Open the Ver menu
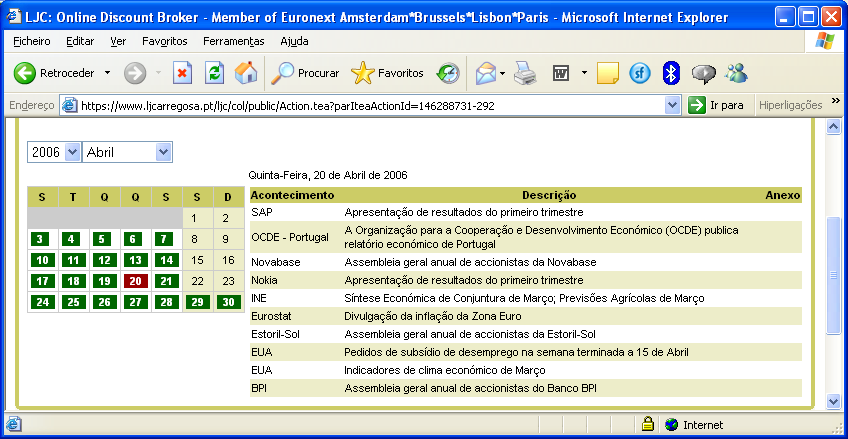Screen dimensions: 848x439 [x=118, y=41]
